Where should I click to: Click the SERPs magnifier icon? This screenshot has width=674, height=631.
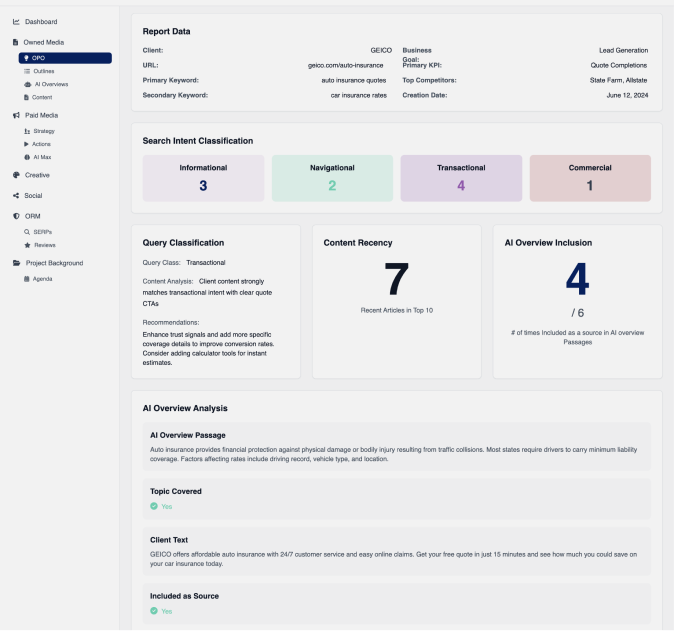26,231
